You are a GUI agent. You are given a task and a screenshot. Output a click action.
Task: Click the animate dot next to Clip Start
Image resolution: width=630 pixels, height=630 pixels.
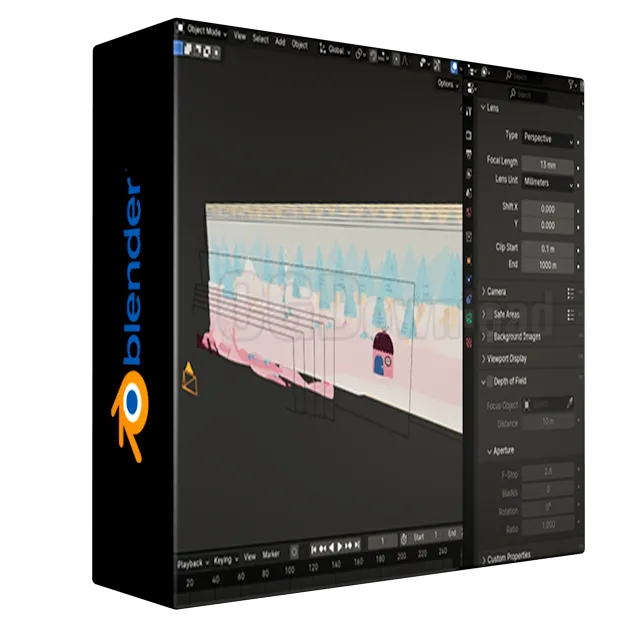coord(578,250)
